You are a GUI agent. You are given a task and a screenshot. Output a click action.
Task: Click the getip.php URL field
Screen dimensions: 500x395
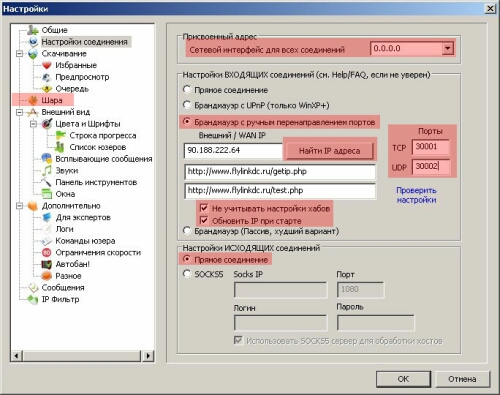pyautogui.click(x=280, y=172)
